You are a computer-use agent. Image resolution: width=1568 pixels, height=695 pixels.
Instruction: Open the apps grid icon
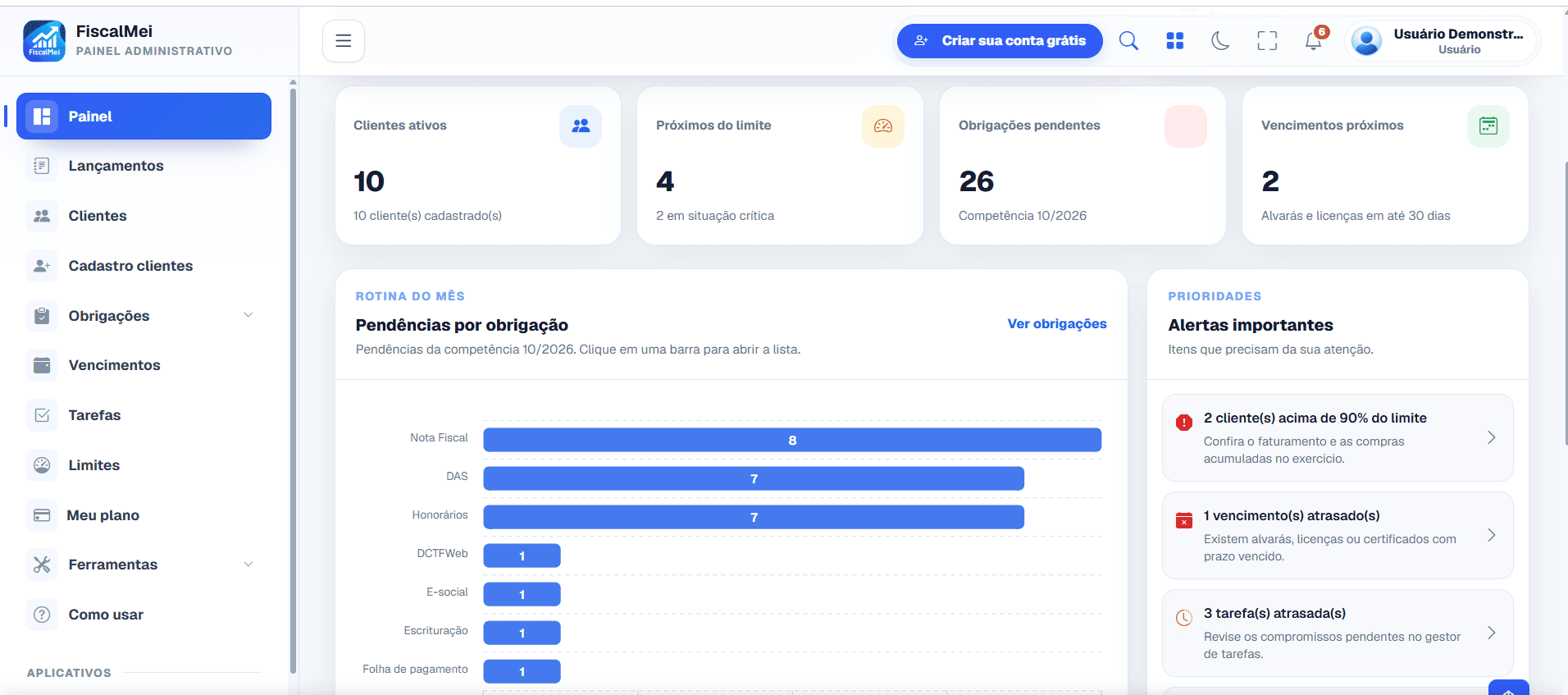click(1174, 41)
